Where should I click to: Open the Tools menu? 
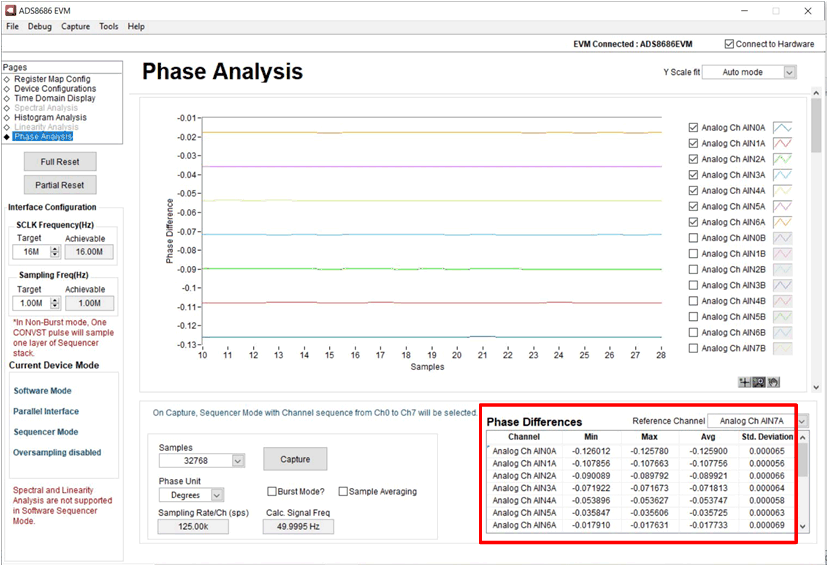click(109, 26)
